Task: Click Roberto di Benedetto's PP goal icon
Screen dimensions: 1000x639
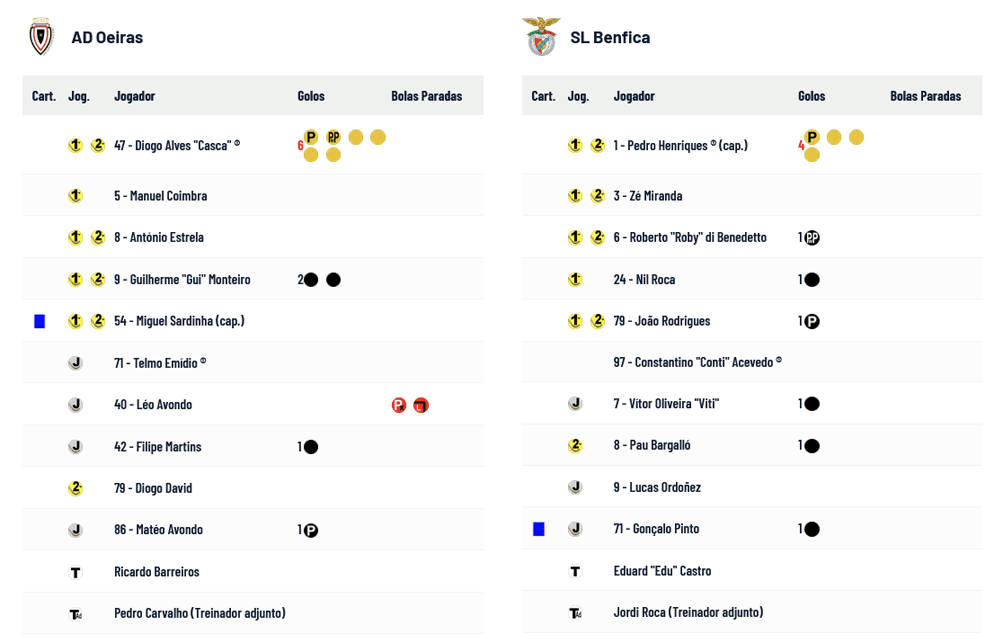Action: [x=812, y=238]
